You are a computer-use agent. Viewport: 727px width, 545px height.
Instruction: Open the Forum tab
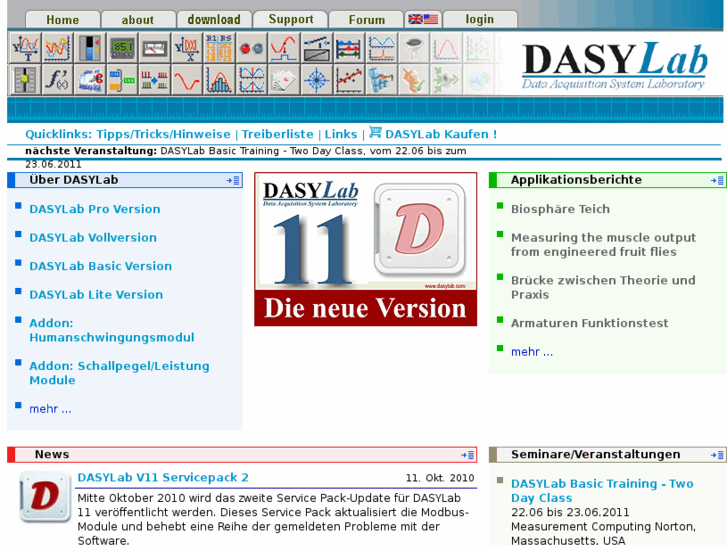click(x=366, y=20)
